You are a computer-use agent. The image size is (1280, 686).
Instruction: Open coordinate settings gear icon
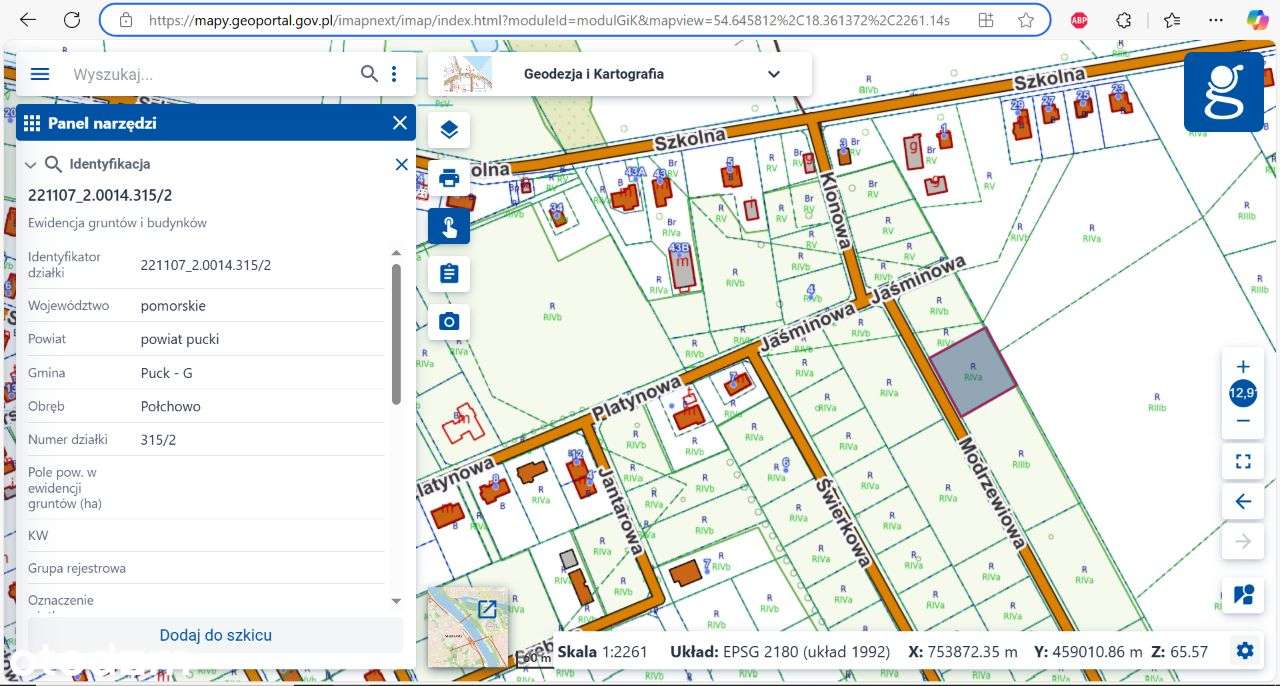(x=1245, y=651)
